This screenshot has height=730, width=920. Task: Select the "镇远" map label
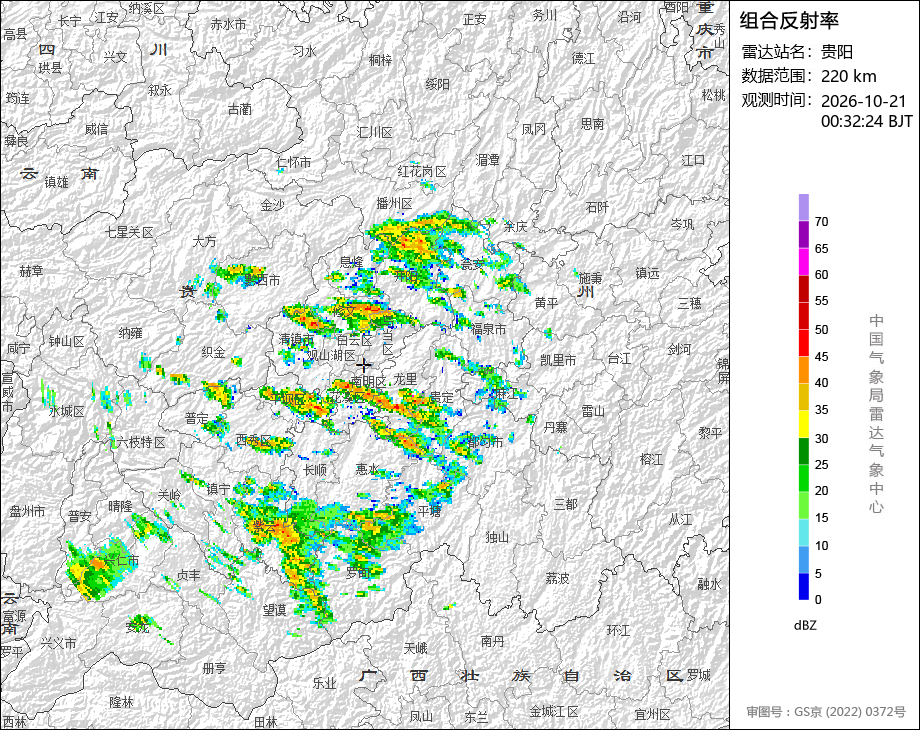647,273
